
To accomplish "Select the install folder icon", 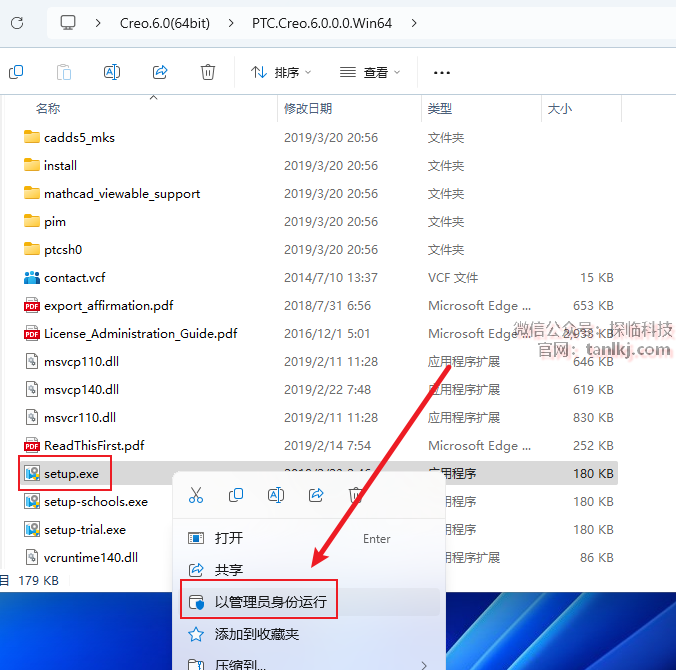I will (32, 165).
